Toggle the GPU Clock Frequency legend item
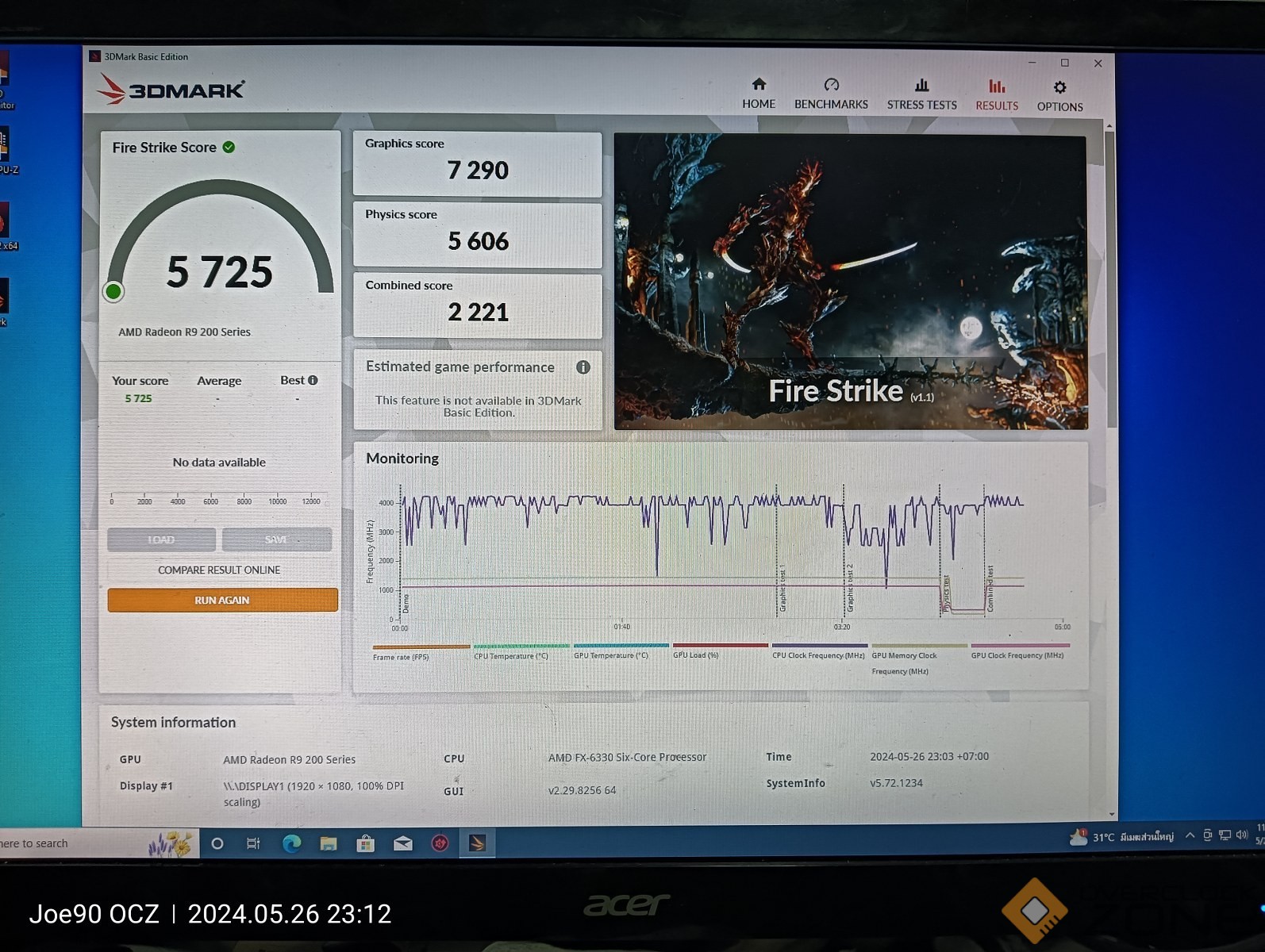Screen dimensions: 1265x952 click(1020, 651)
